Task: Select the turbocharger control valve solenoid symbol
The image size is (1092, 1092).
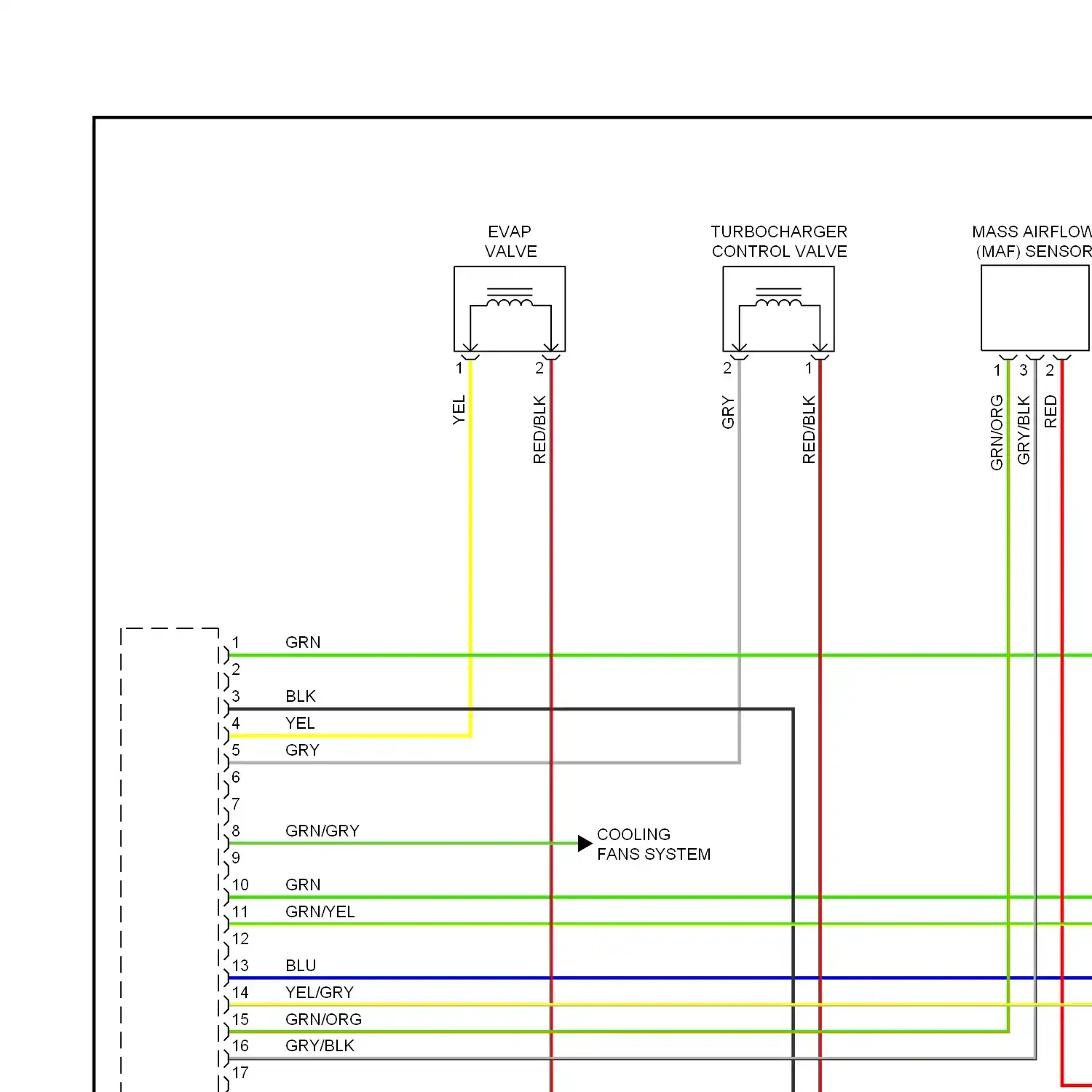Action: [x=778, y=309]
